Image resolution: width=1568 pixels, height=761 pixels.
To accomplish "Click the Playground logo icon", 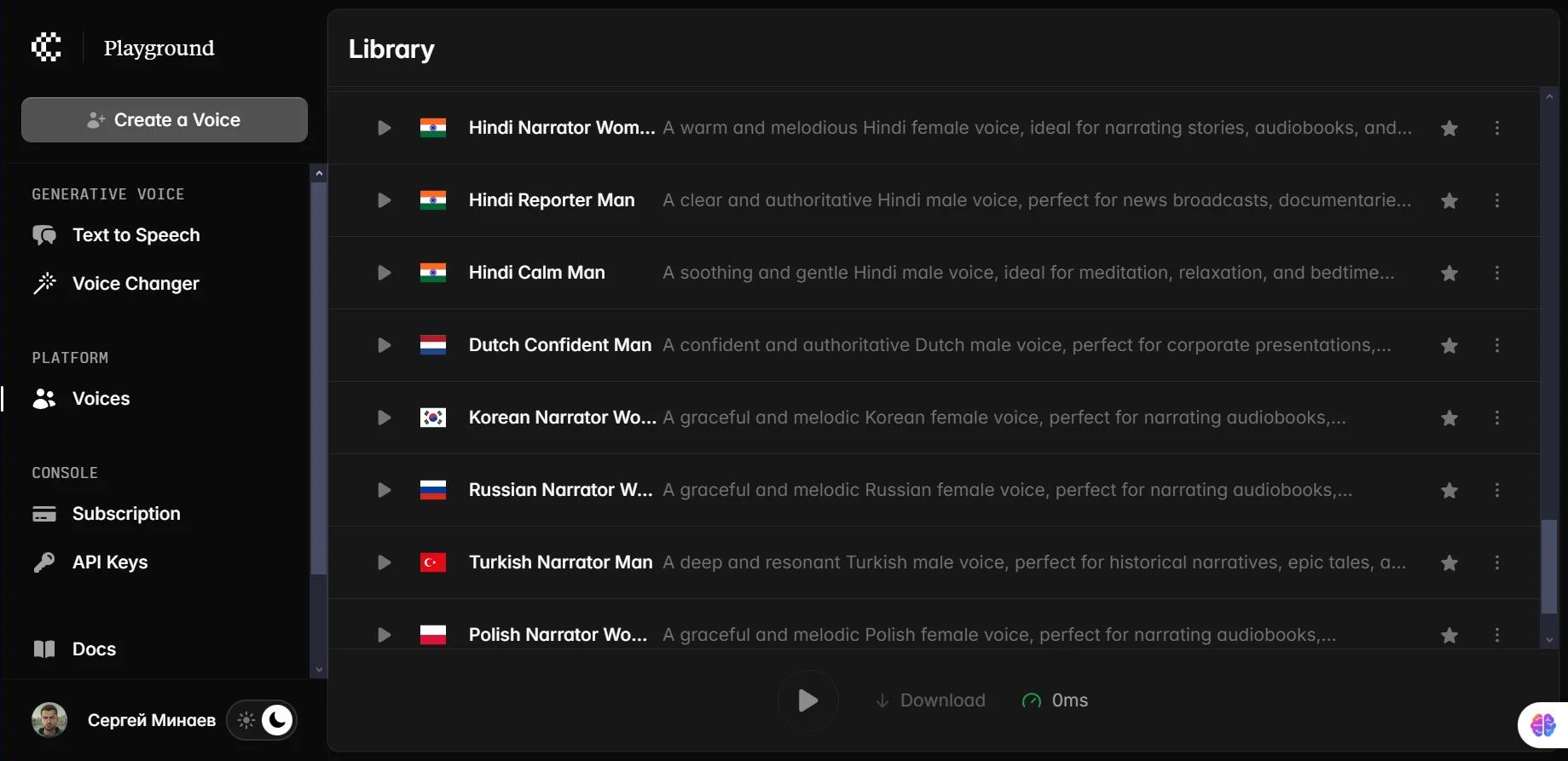I will point(46,48).
